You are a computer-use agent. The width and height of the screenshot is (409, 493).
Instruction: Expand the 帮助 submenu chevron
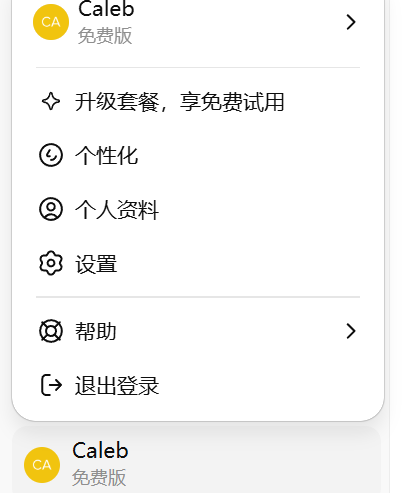pos(351,331)
